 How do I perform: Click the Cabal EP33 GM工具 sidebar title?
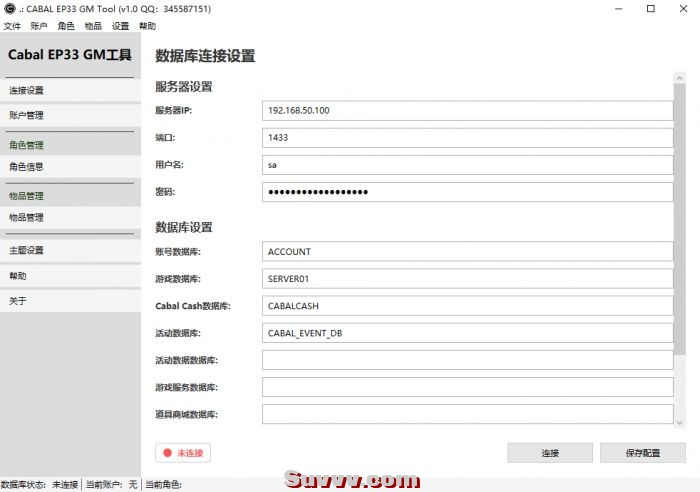coord(70,54)
